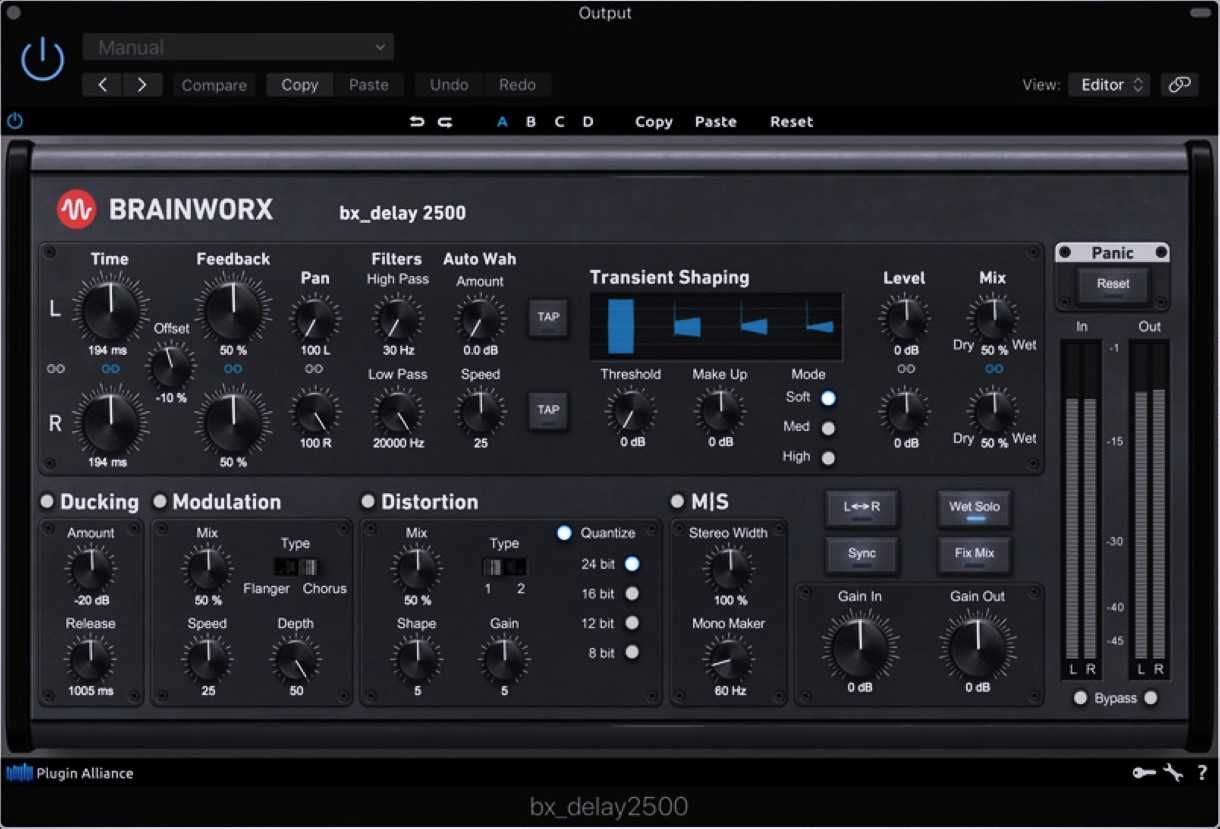Image resolution: width=1220 pixels, height=829 pixels.
Task: Click the Fix Mix button
Action: point(974,554)
